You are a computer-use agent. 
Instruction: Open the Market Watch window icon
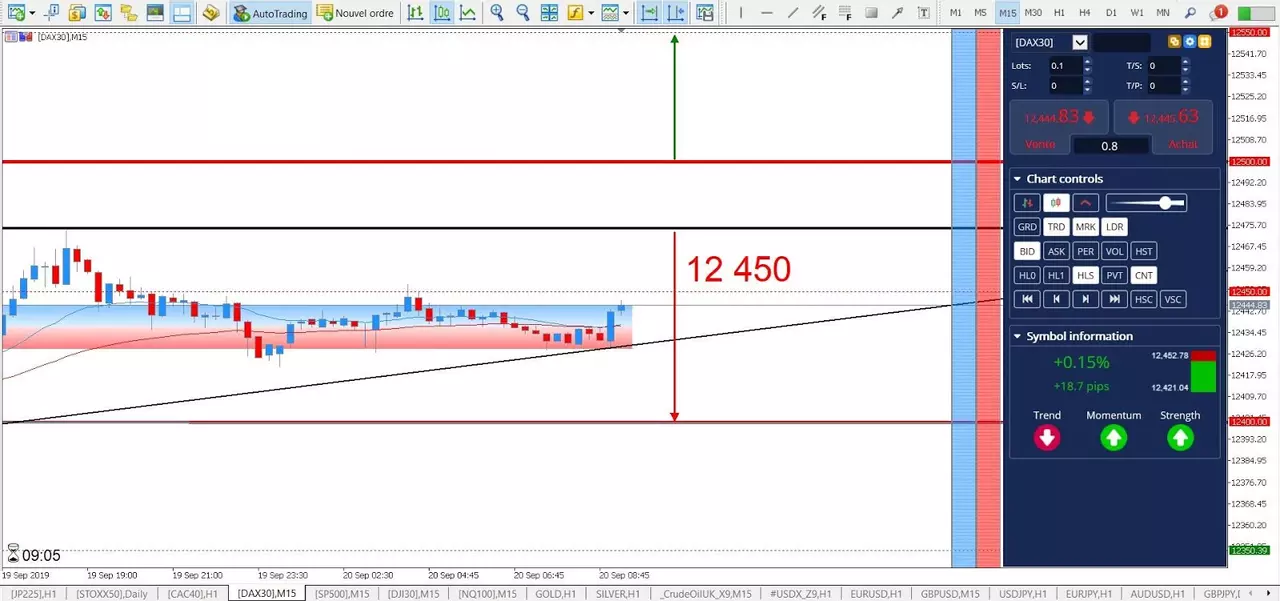[x=103, y=13]
